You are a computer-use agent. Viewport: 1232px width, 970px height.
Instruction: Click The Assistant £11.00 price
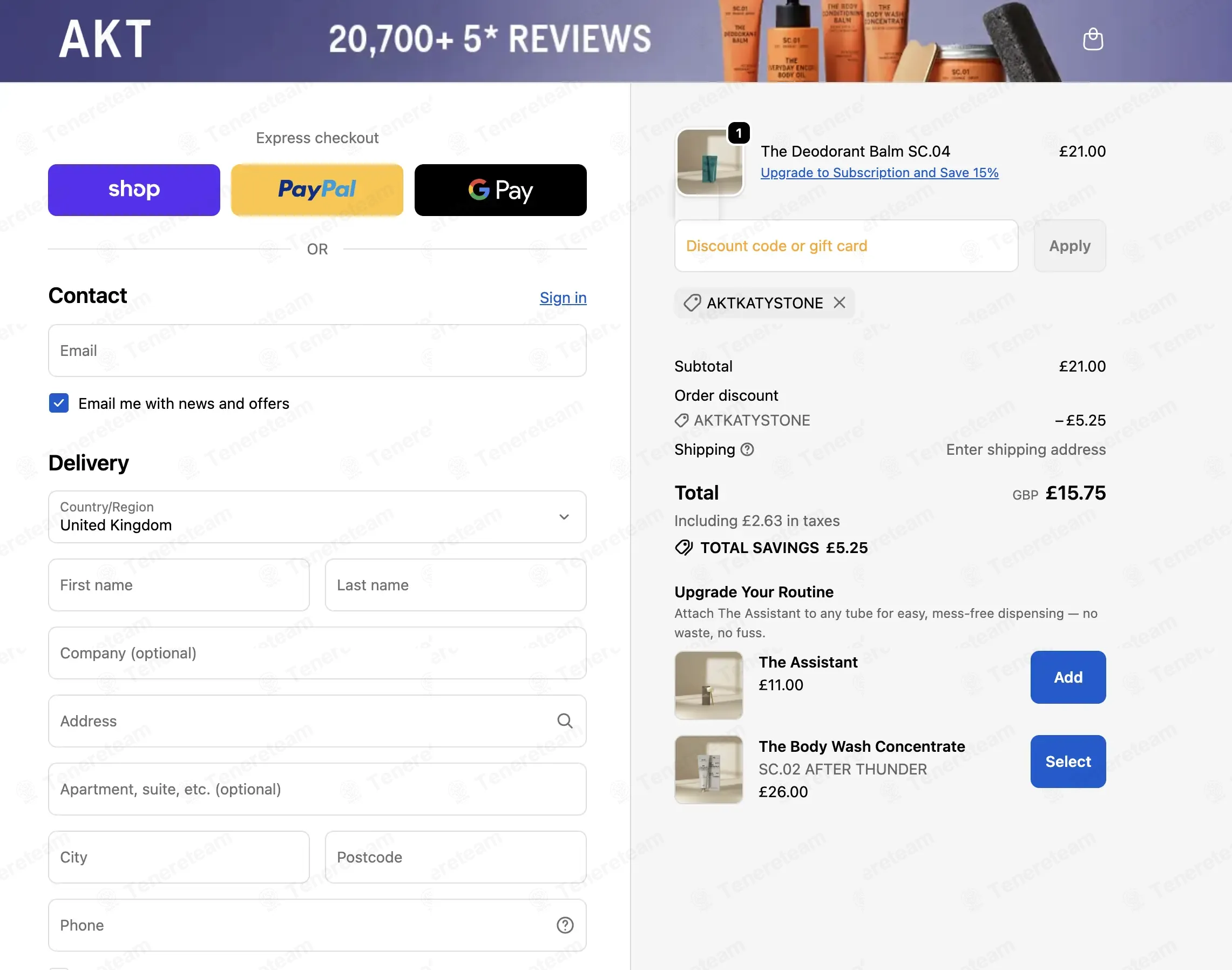tap(781, 685)
